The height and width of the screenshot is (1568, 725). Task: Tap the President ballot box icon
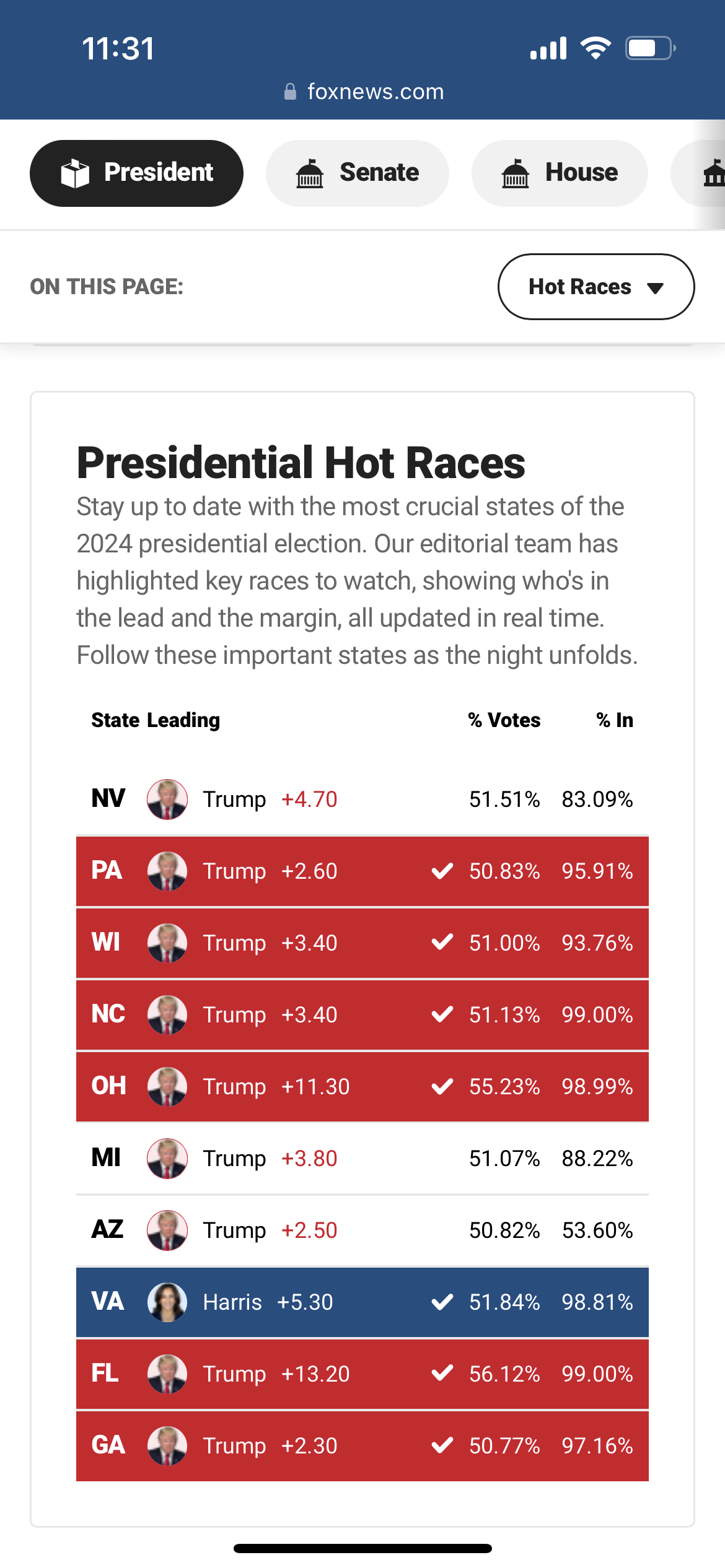tap(75, 173)
